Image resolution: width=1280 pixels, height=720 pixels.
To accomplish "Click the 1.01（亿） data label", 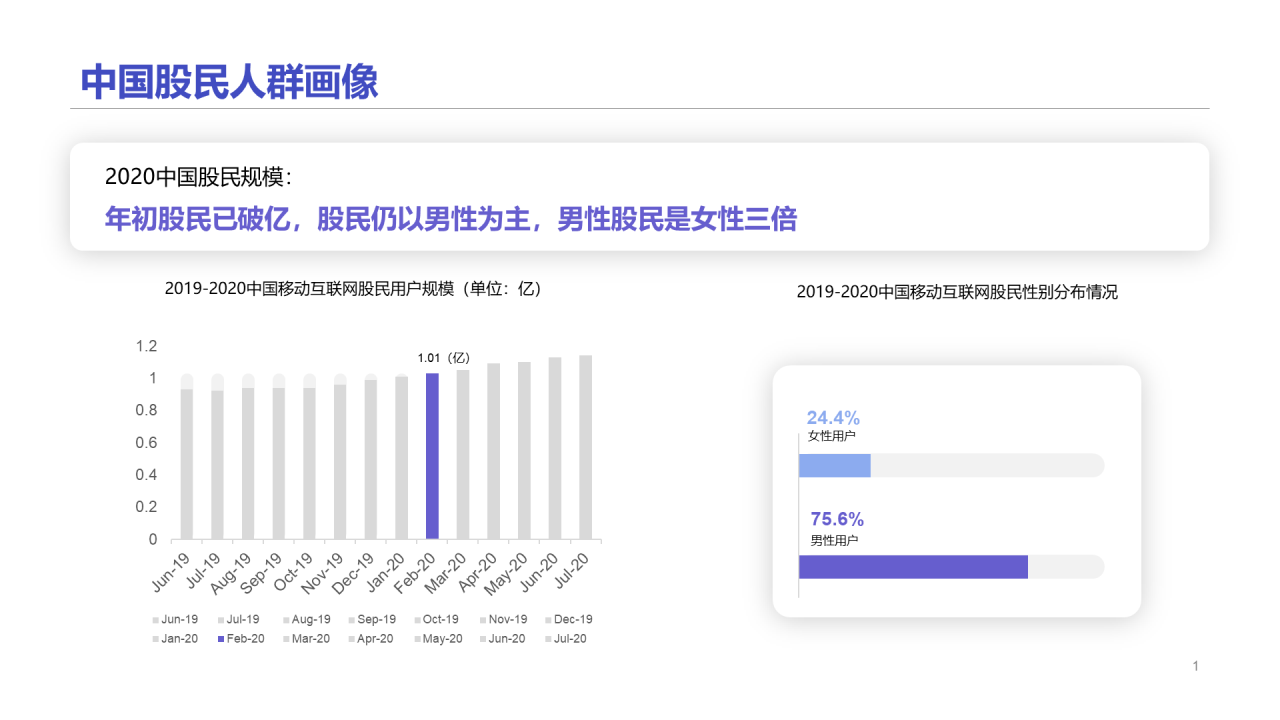I will click(443, 358).
